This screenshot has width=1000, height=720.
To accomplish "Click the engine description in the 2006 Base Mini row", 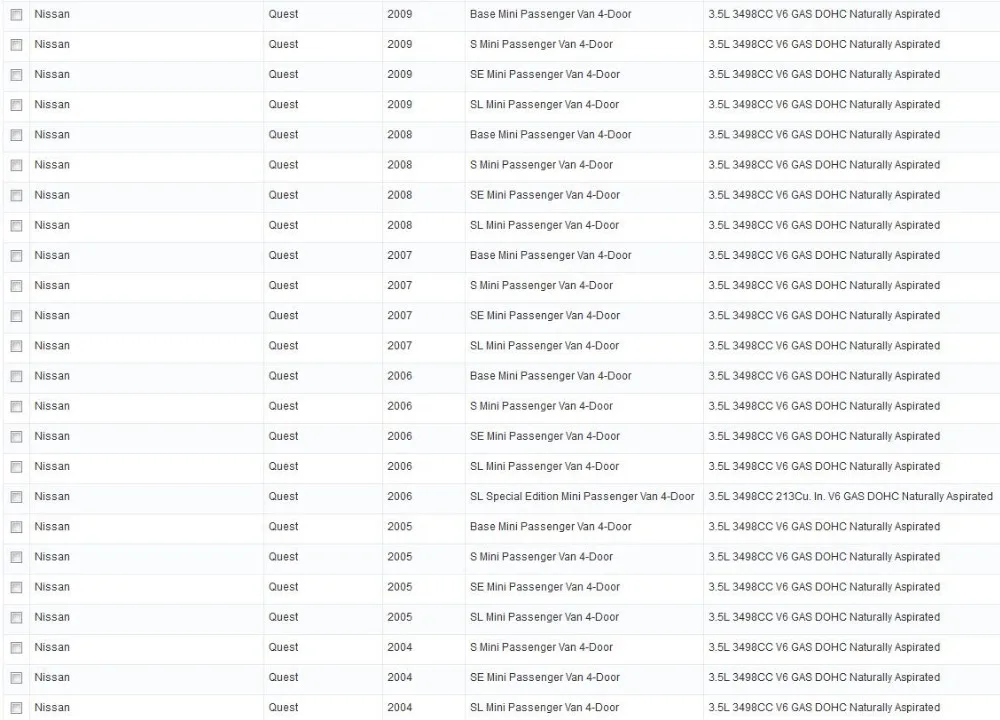I will click(x=824, y=376).
